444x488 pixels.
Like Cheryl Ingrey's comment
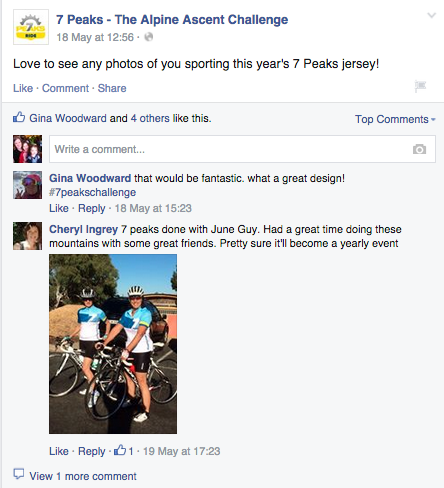pyautogui.click(x=59, y=451)
